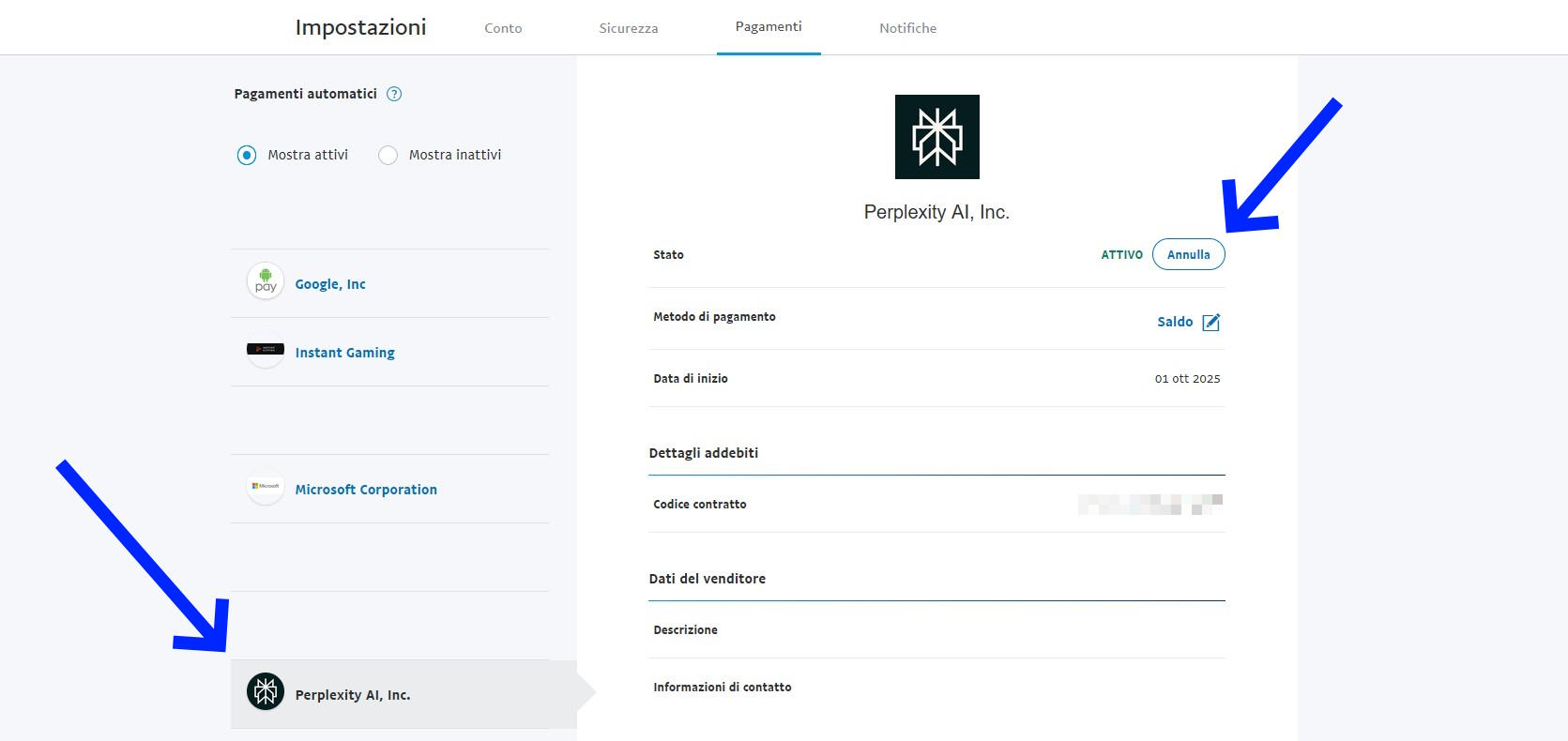Open the Instant Gaming merchant link

344,353
